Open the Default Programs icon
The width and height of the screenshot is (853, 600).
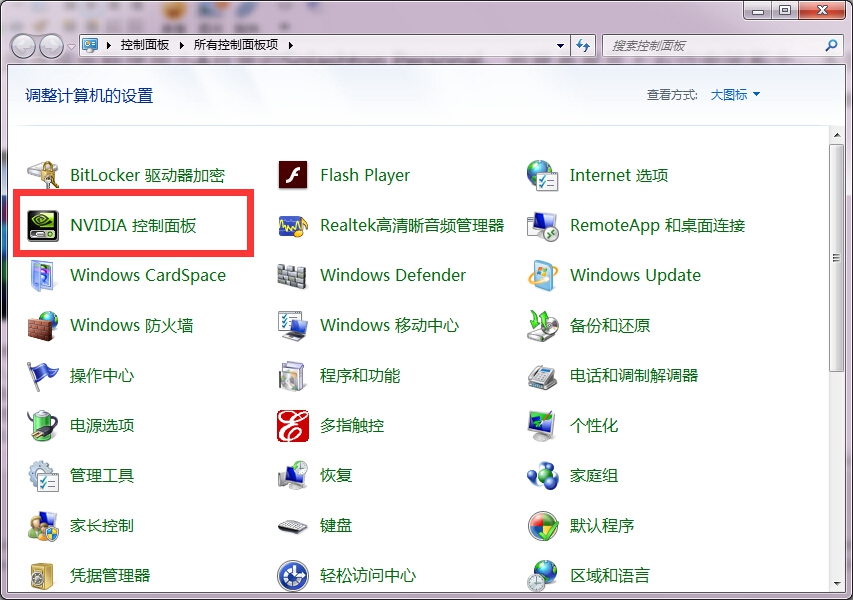(542, 525)
